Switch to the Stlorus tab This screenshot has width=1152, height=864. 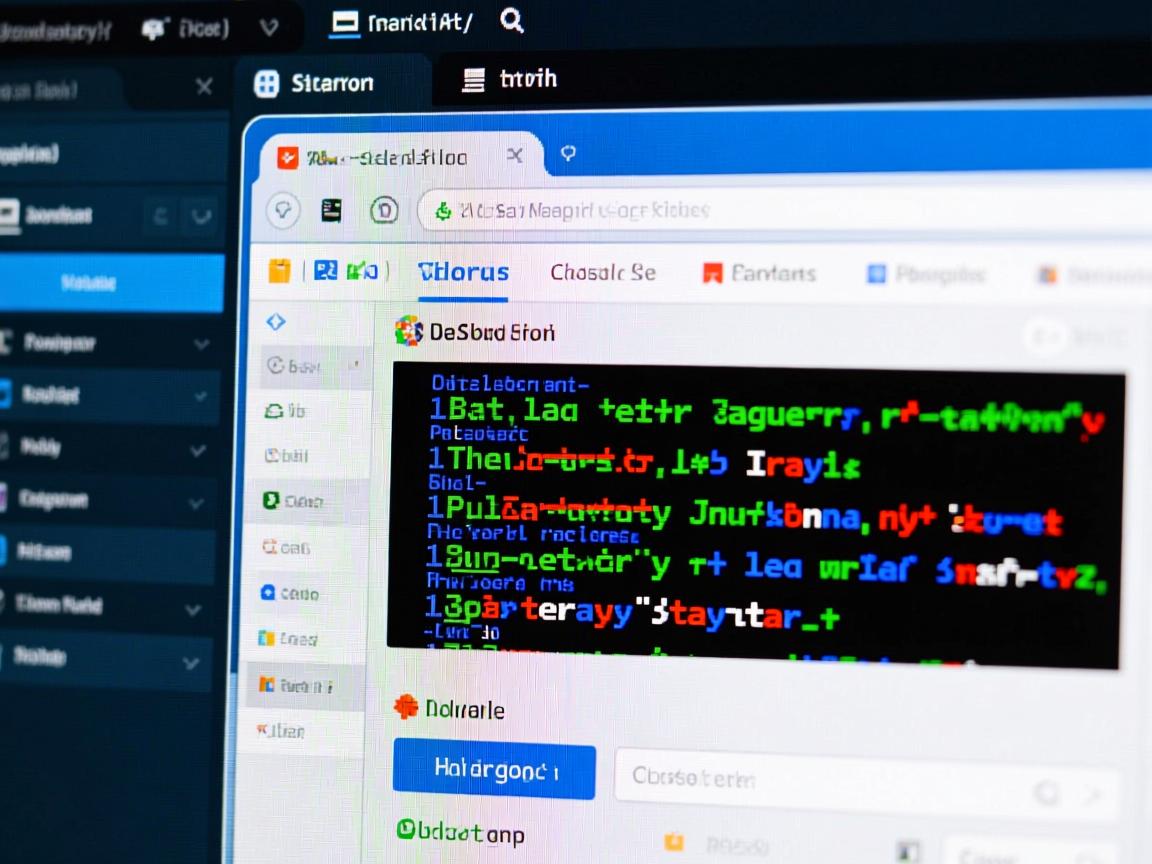tap(463, 272)
